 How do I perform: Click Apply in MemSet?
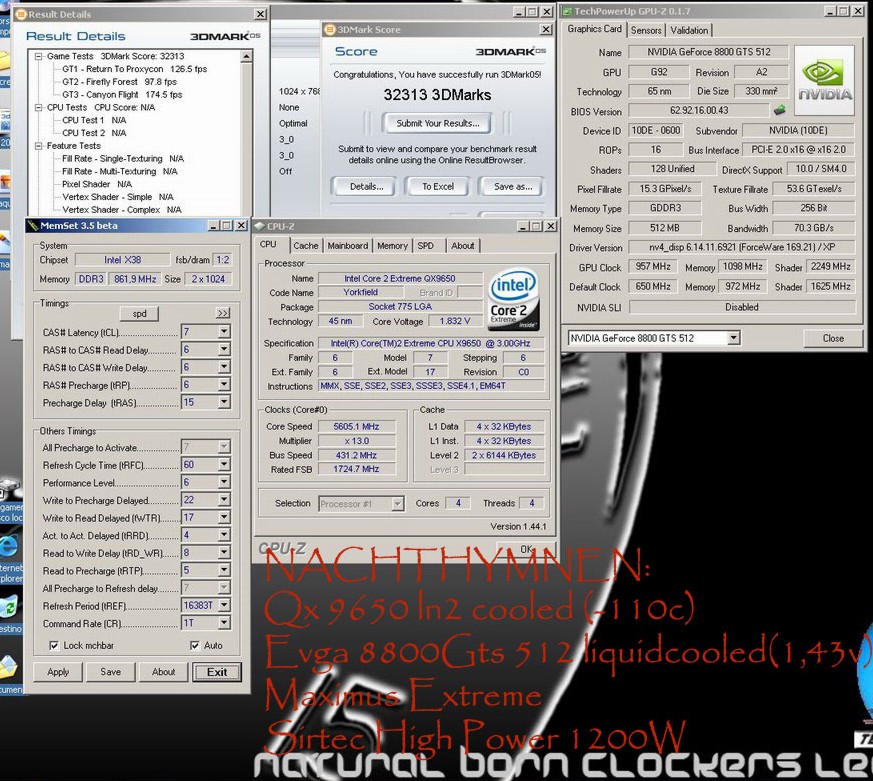pyautogui.click(x=58, y=672)
